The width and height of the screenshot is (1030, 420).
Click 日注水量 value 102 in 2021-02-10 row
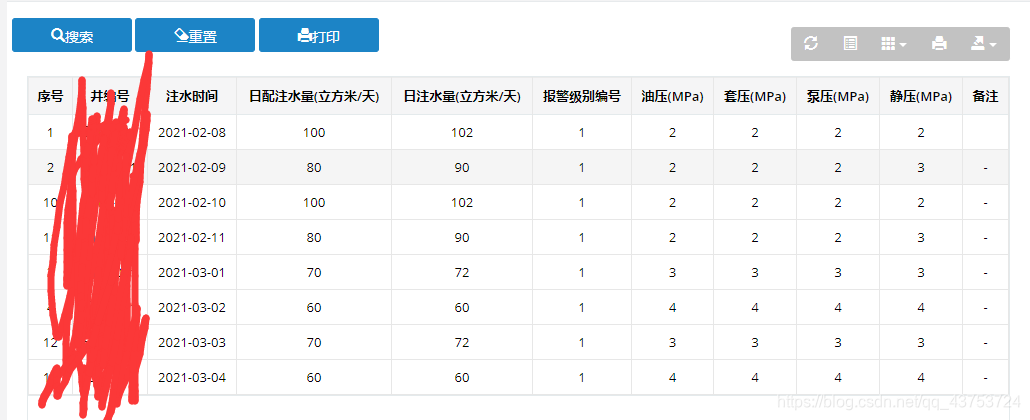point(462,202)
